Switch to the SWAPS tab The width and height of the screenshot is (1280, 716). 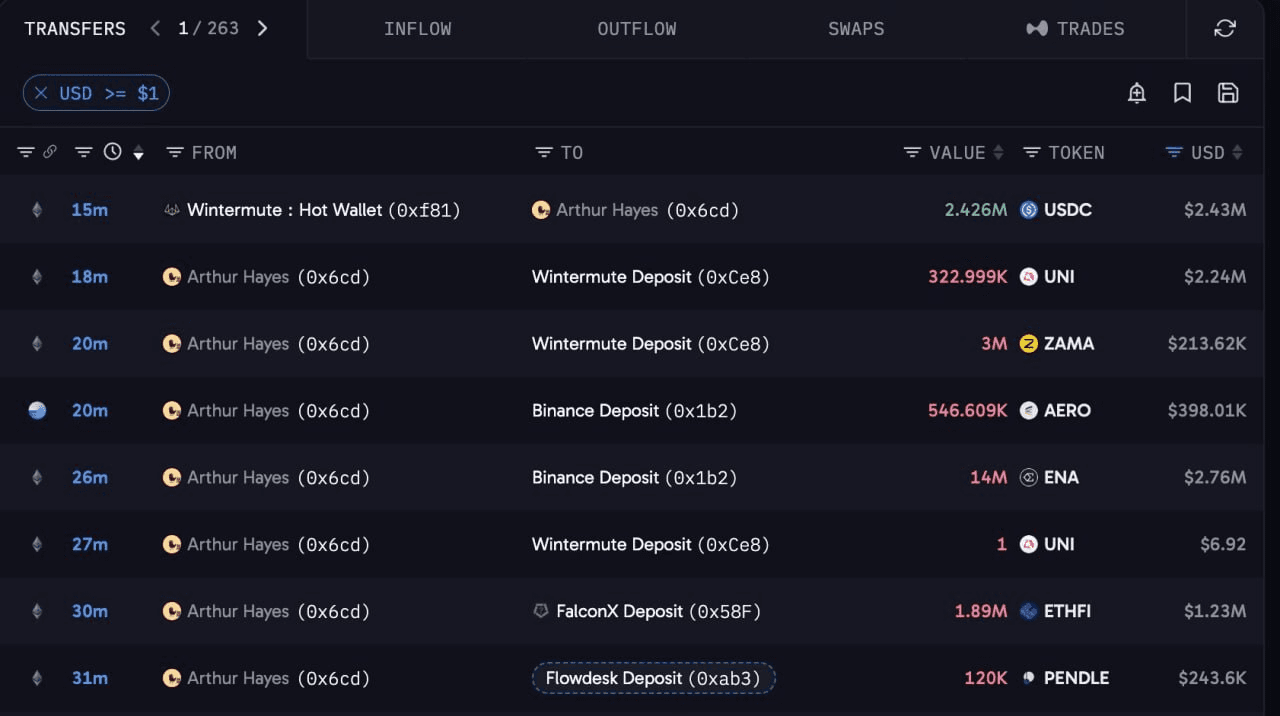pyautogui.click(x=856, y=29)
